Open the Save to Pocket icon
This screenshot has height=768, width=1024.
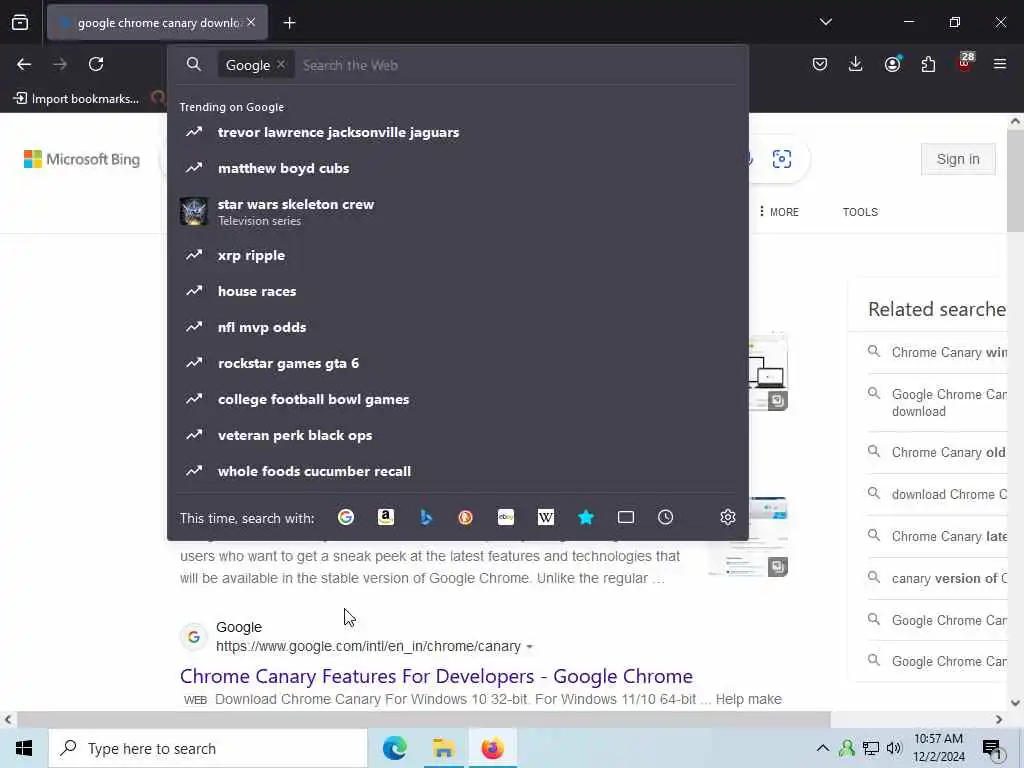pos(820,64)
